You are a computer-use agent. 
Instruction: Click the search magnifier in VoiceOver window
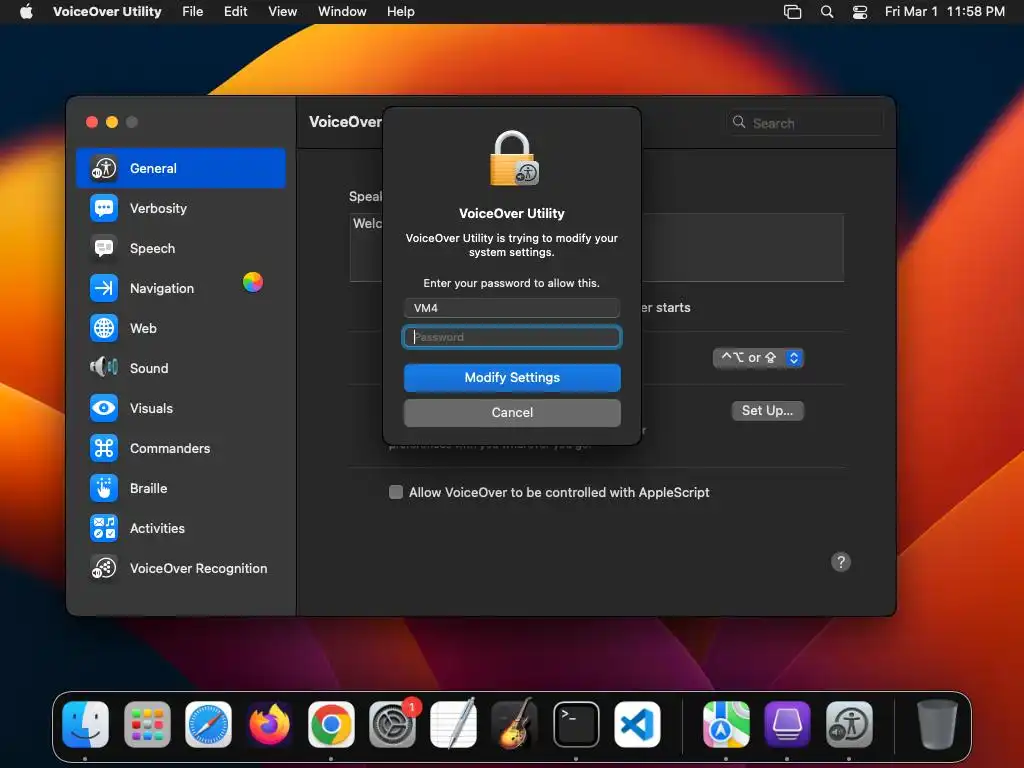pos(739,122)
